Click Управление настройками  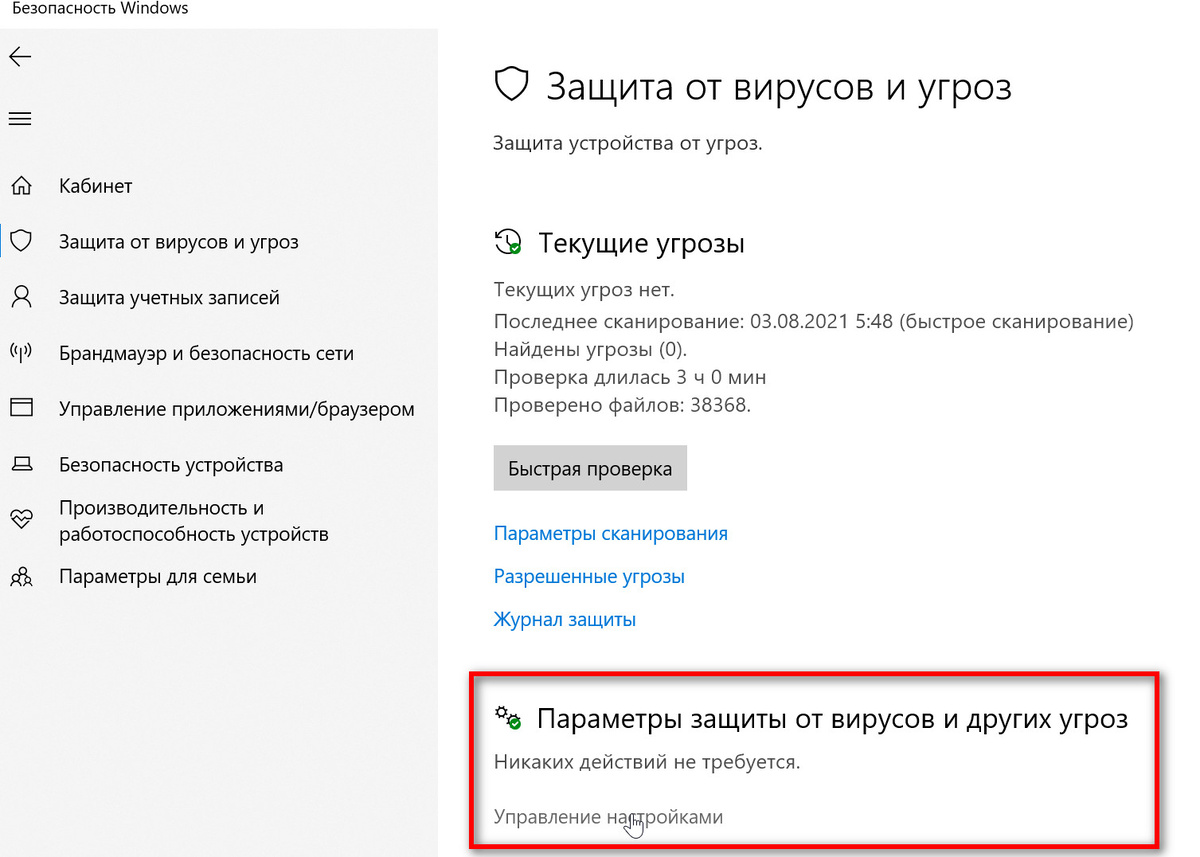click(607, 816)
